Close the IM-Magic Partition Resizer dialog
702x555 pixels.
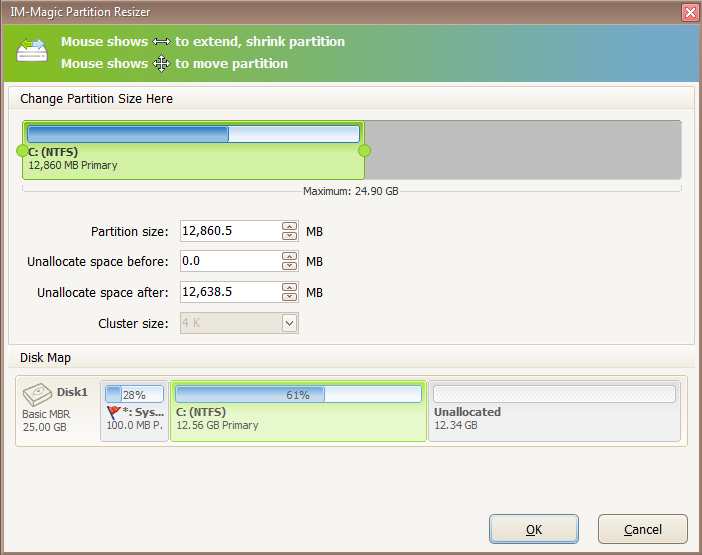[x=690, y=13]
